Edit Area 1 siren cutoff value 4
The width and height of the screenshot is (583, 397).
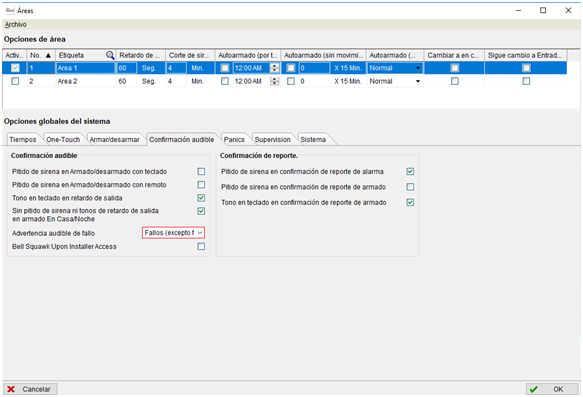[x=176, y=68]
